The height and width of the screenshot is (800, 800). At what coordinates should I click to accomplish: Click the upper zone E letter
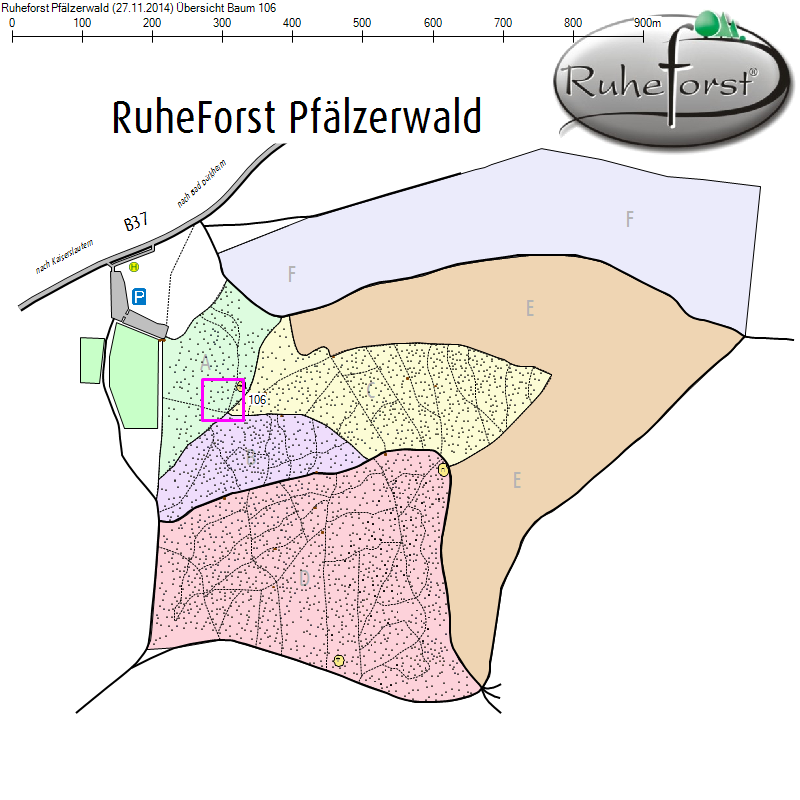(530, 308)
